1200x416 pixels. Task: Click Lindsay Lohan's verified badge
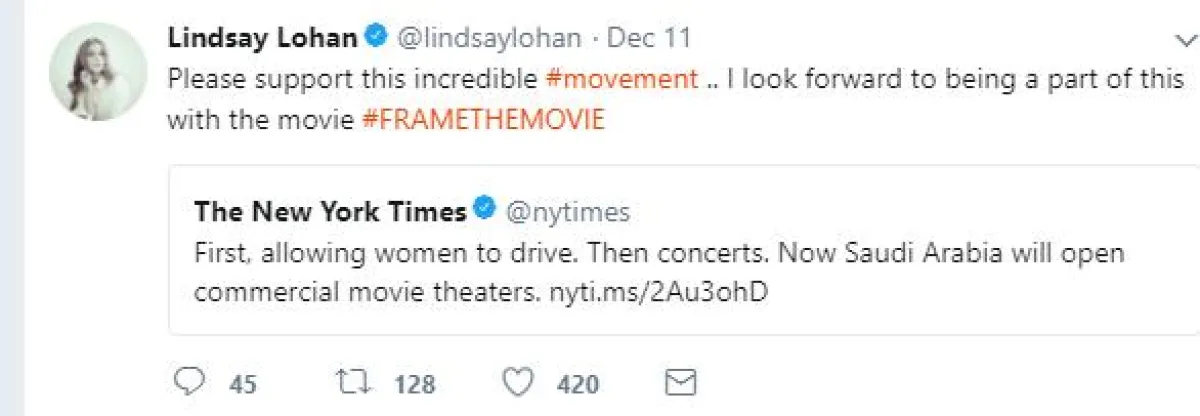coord(375,39)
